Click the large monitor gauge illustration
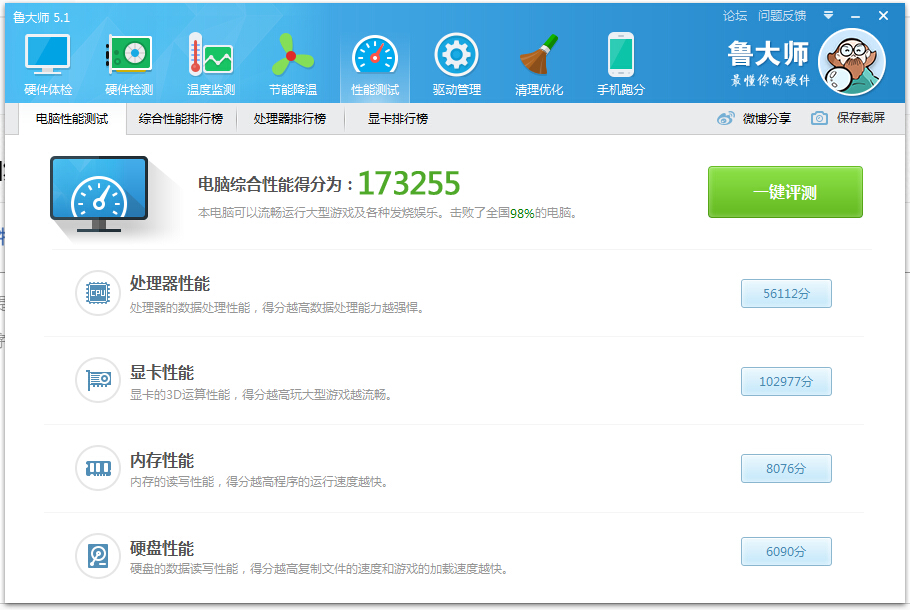The image size is (910, 610). point(99,194)
